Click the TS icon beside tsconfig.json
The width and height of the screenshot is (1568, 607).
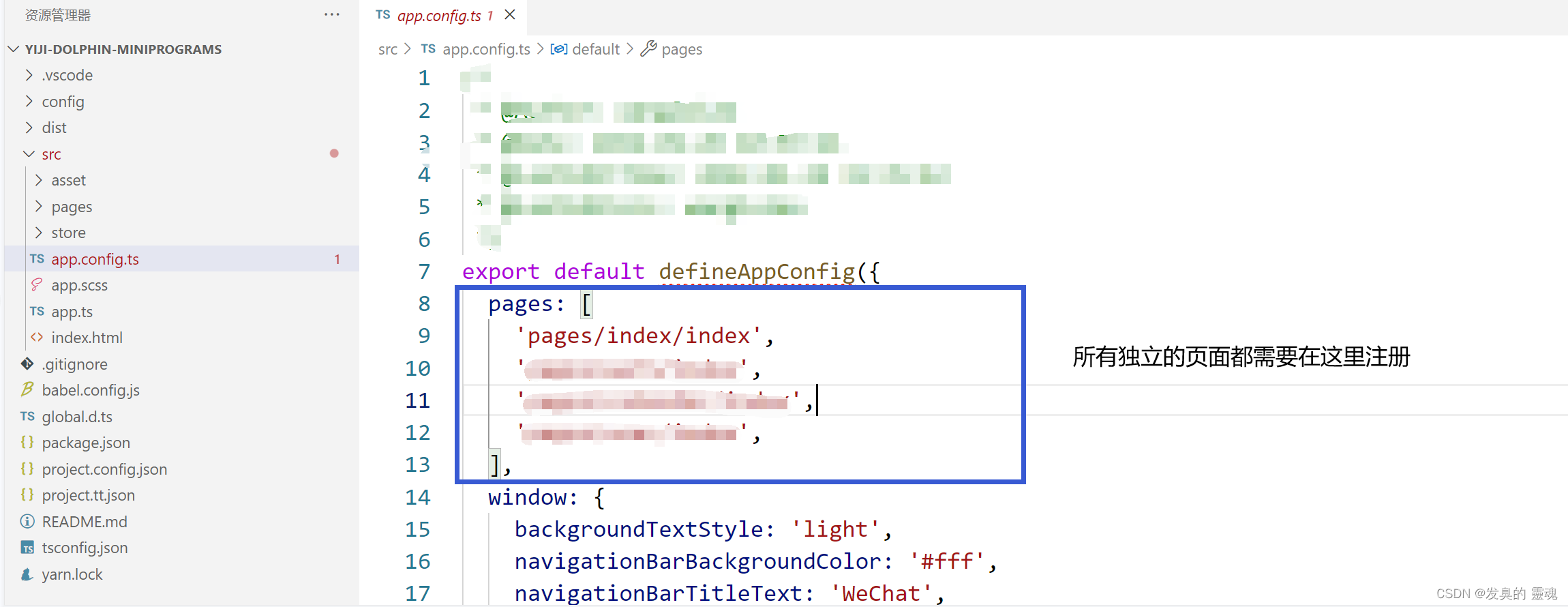27,548
